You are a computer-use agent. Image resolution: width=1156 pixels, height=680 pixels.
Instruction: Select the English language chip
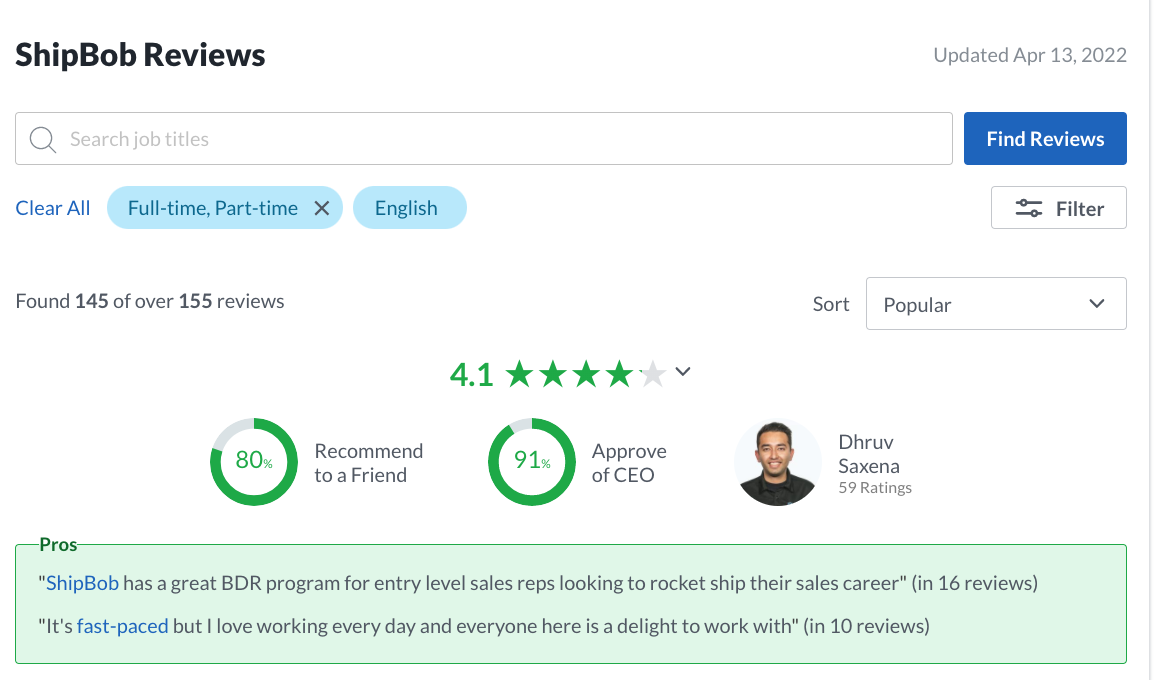pyautogui.click(x=409, y=208)
